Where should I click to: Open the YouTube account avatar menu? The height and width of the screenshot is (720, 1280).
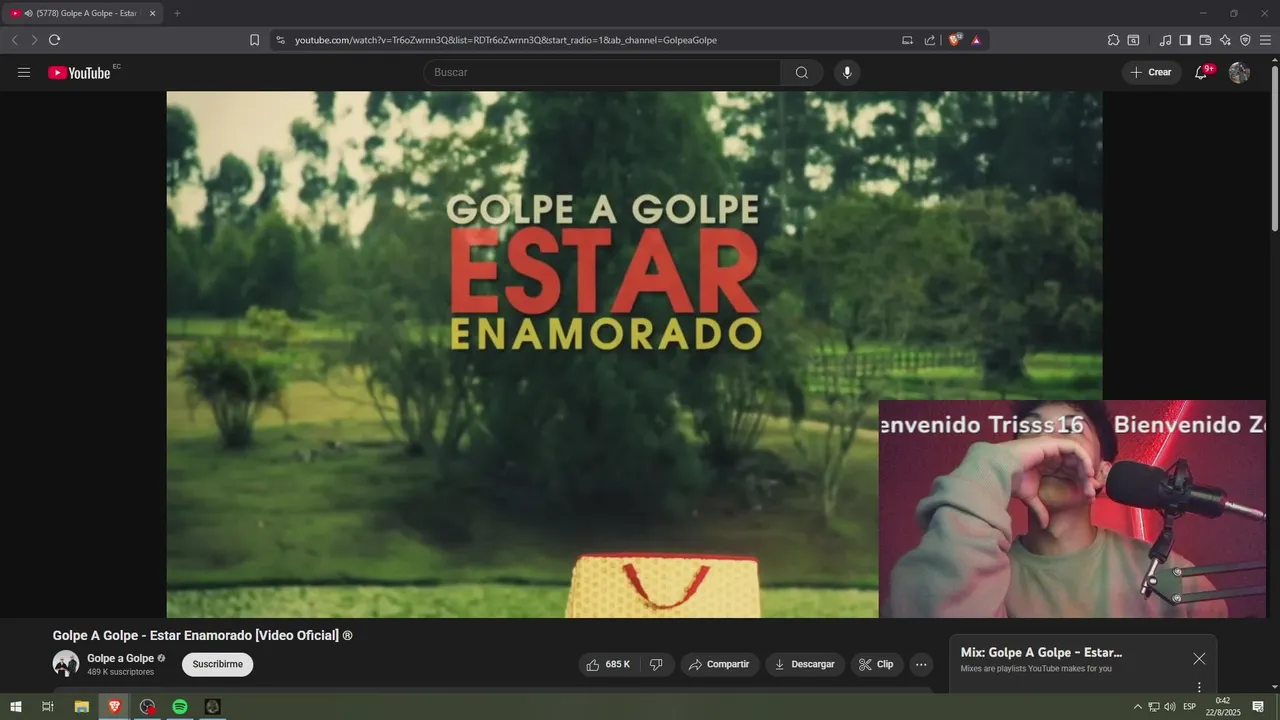point(1239,72)
